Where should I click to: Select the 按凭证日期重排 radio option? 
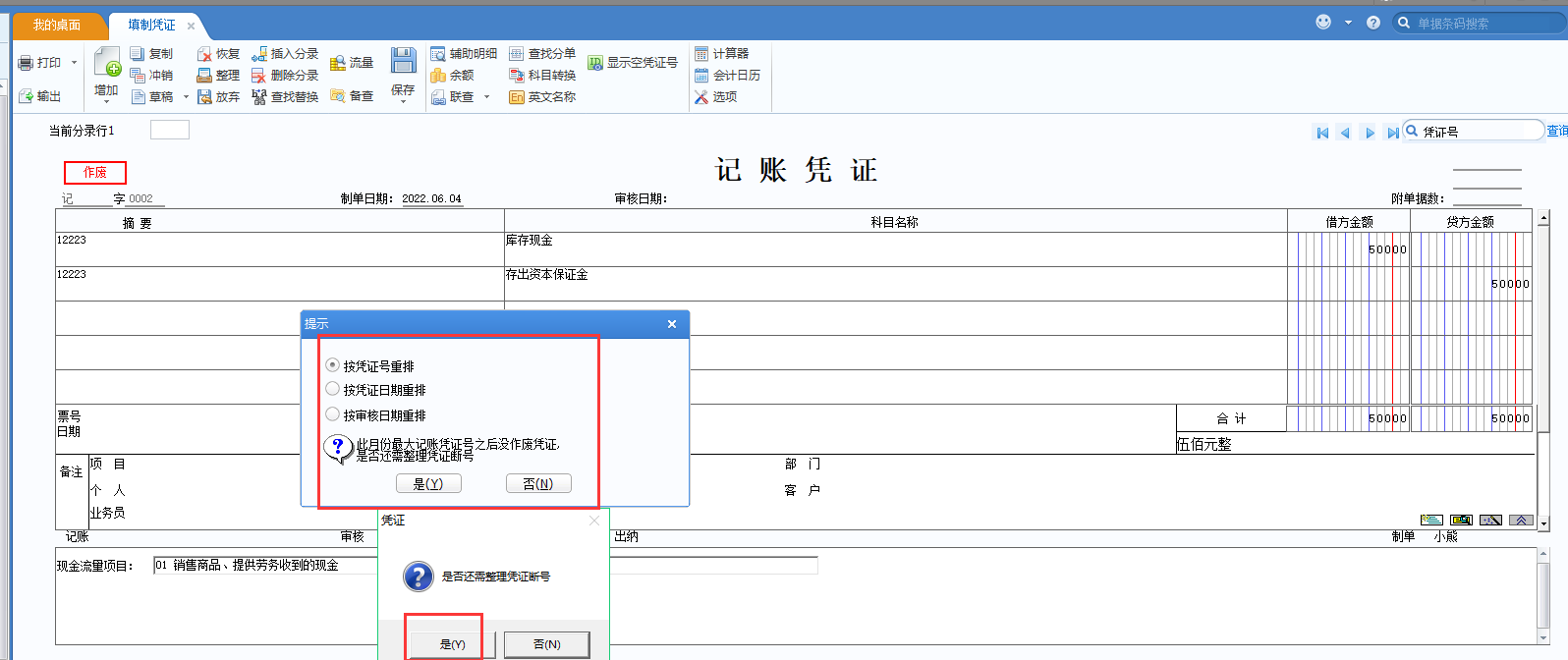point(333,389)
